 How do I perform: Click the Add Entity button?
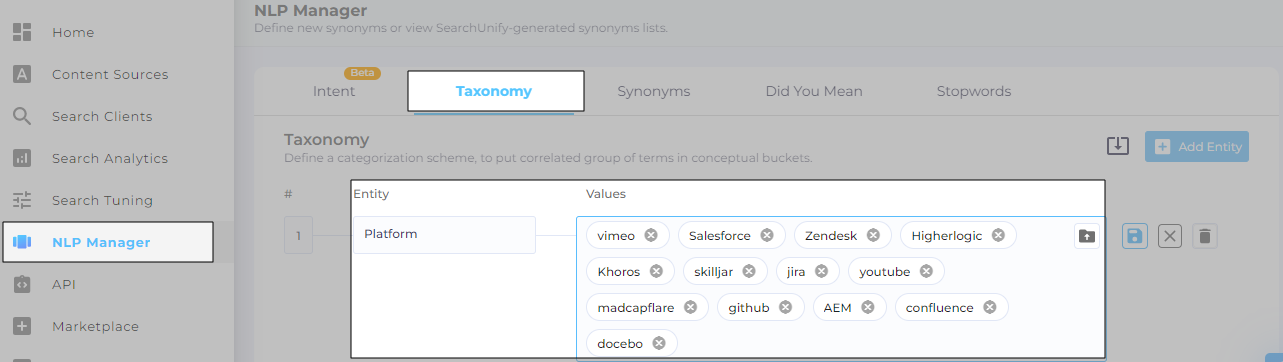click(x=1197, y=146)
